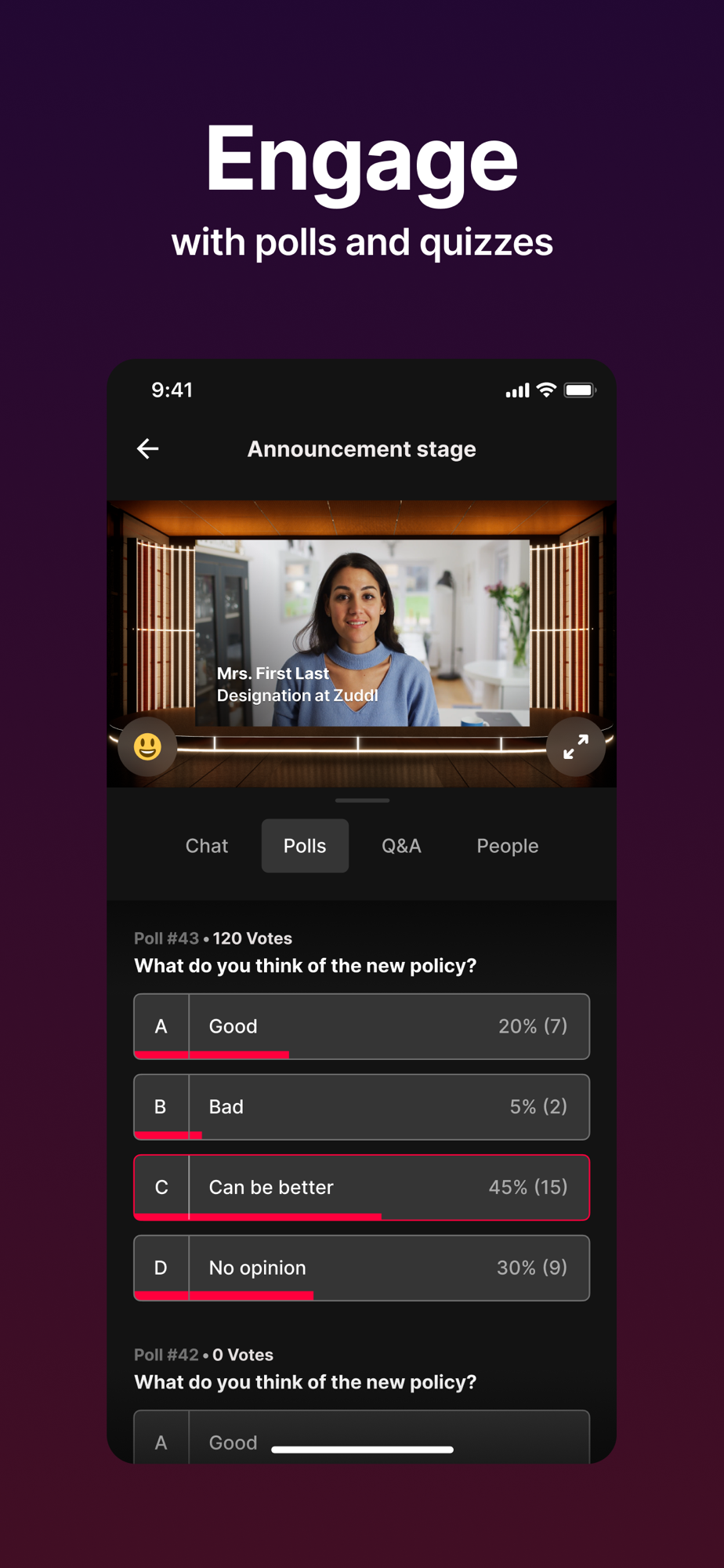Screen dimensions: 724x1568
Task: Expand video to fullscreen
Action: pyautogui.click(x=576, y=746)
